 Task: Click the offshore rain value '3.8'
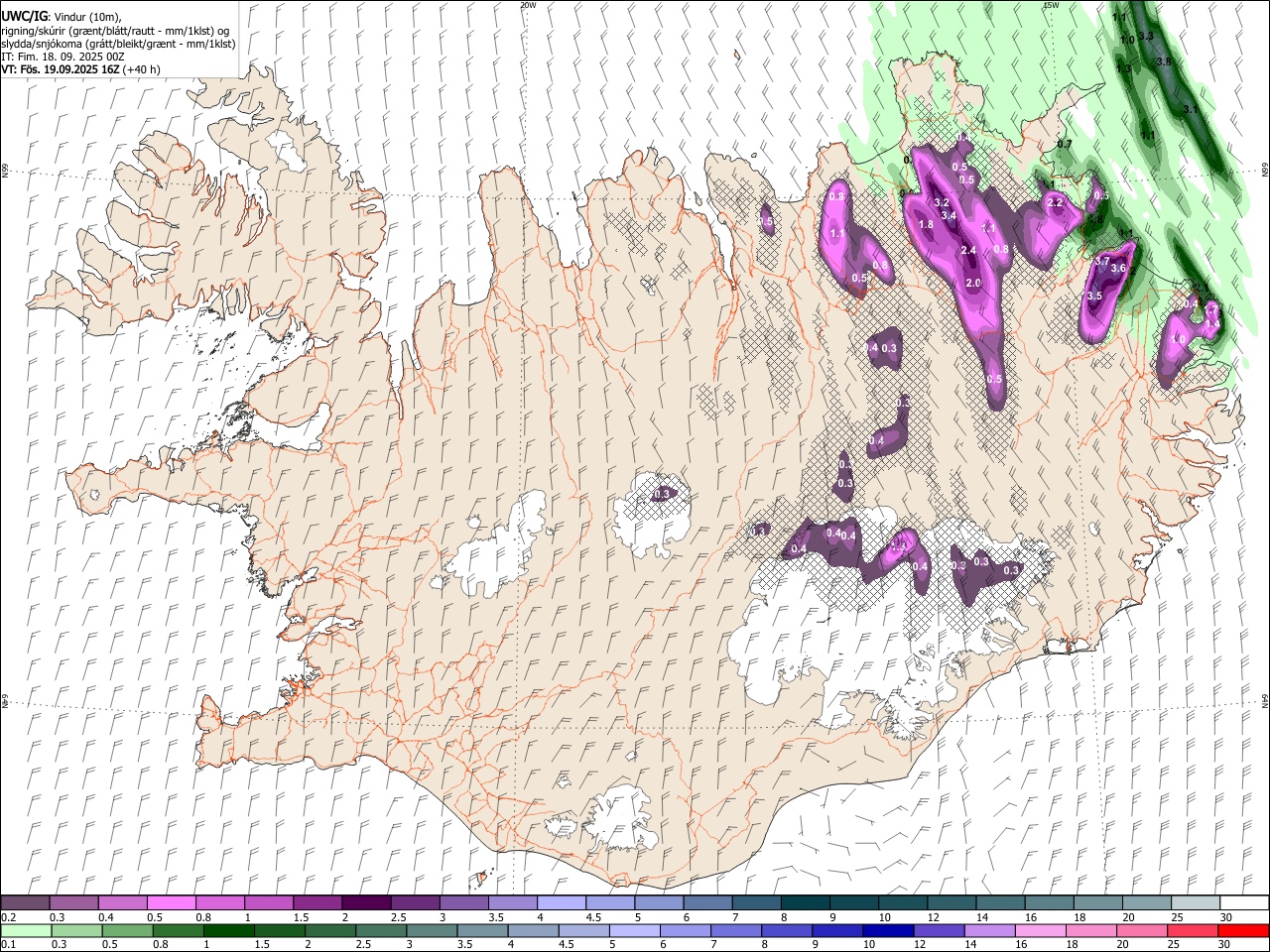coord(1164,61)
